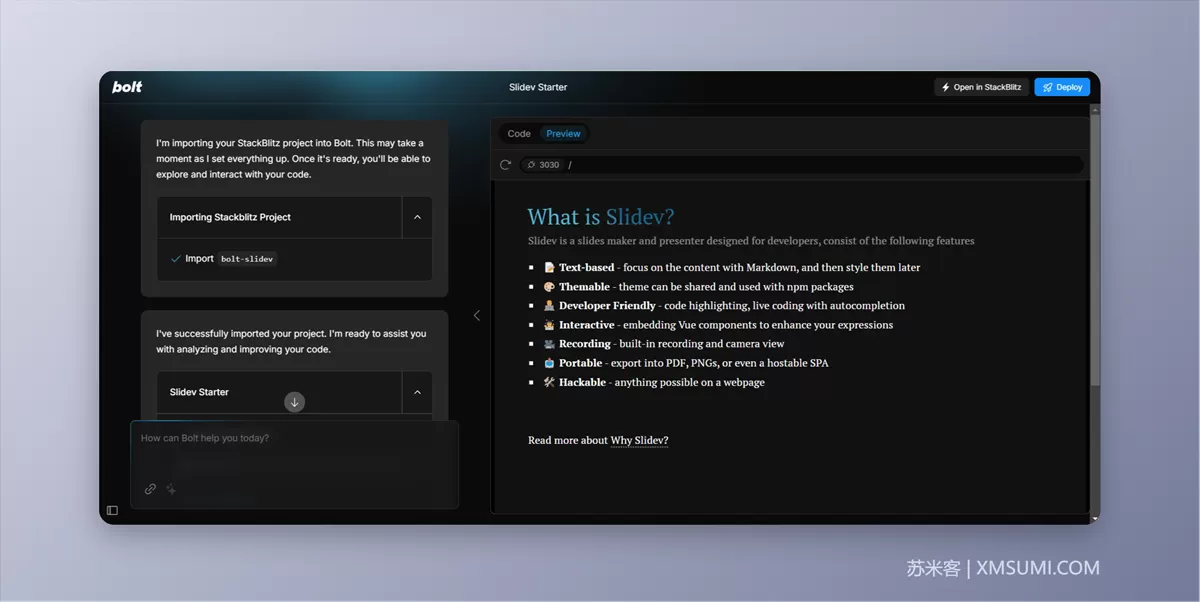Collapse the Importing Stackblitz Project section
This screenshot has width=1200, height=602.
417,217
